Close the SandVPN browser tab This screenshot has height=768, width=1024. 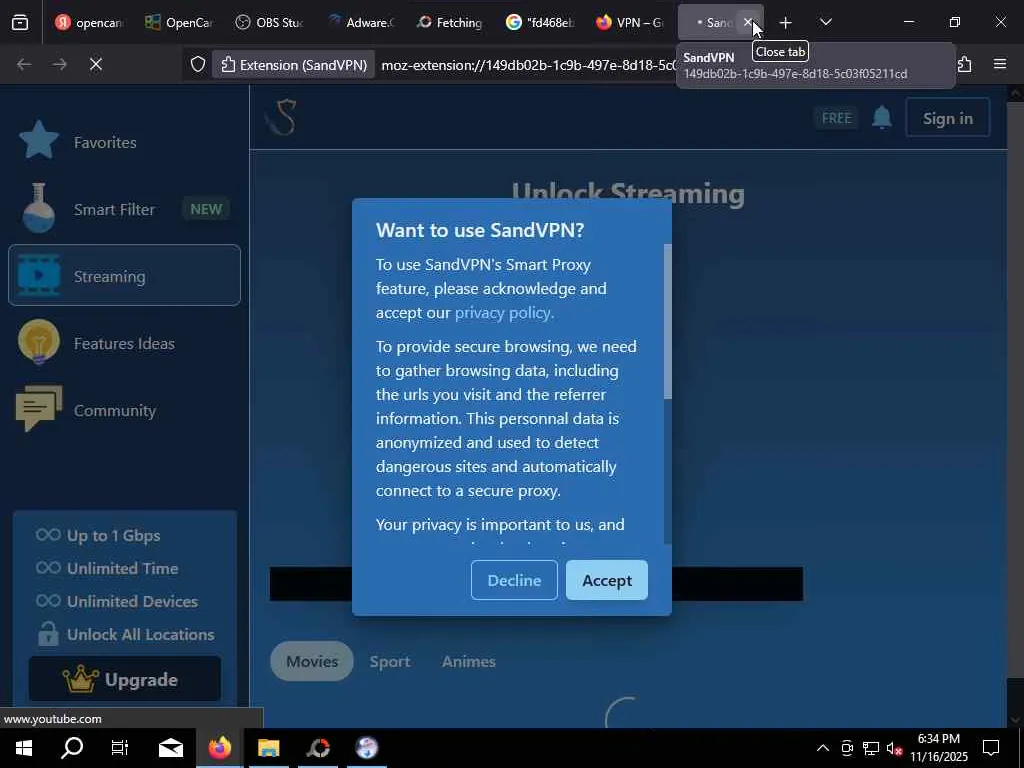748,22
